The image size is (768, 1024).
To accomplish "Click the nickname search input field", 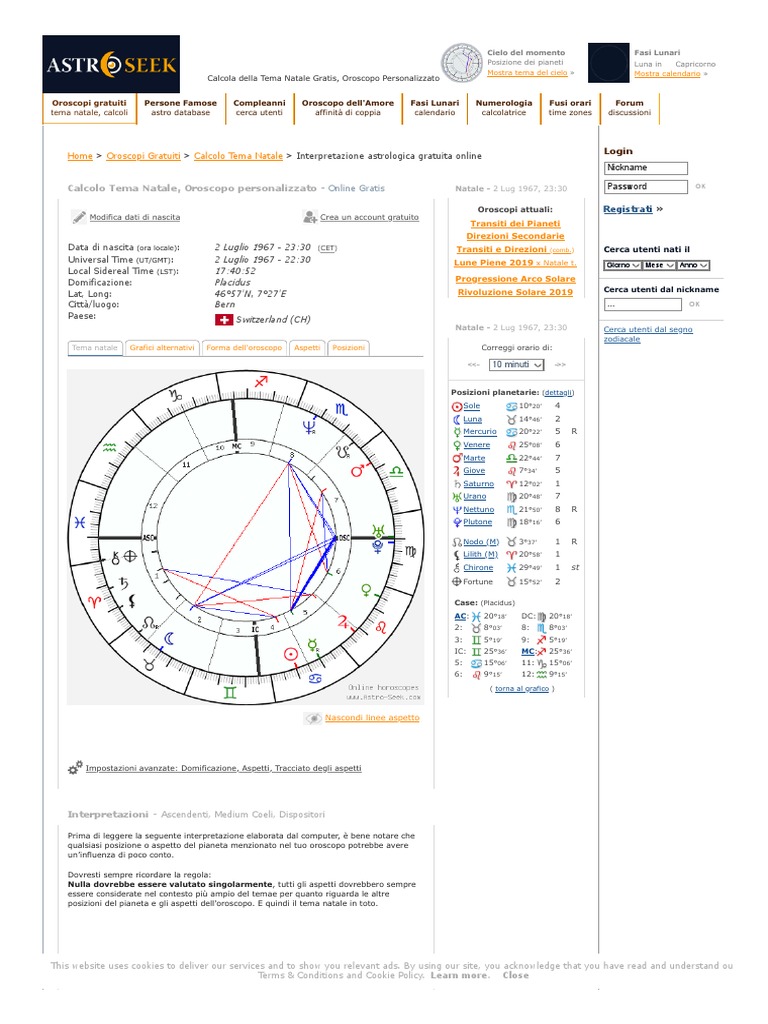I will coord(642,305).
